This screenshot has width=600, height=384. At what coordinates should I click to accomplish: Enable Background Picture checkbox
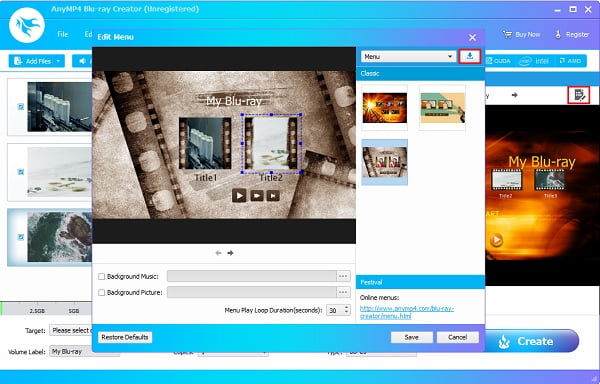click(x=101, y=292)
